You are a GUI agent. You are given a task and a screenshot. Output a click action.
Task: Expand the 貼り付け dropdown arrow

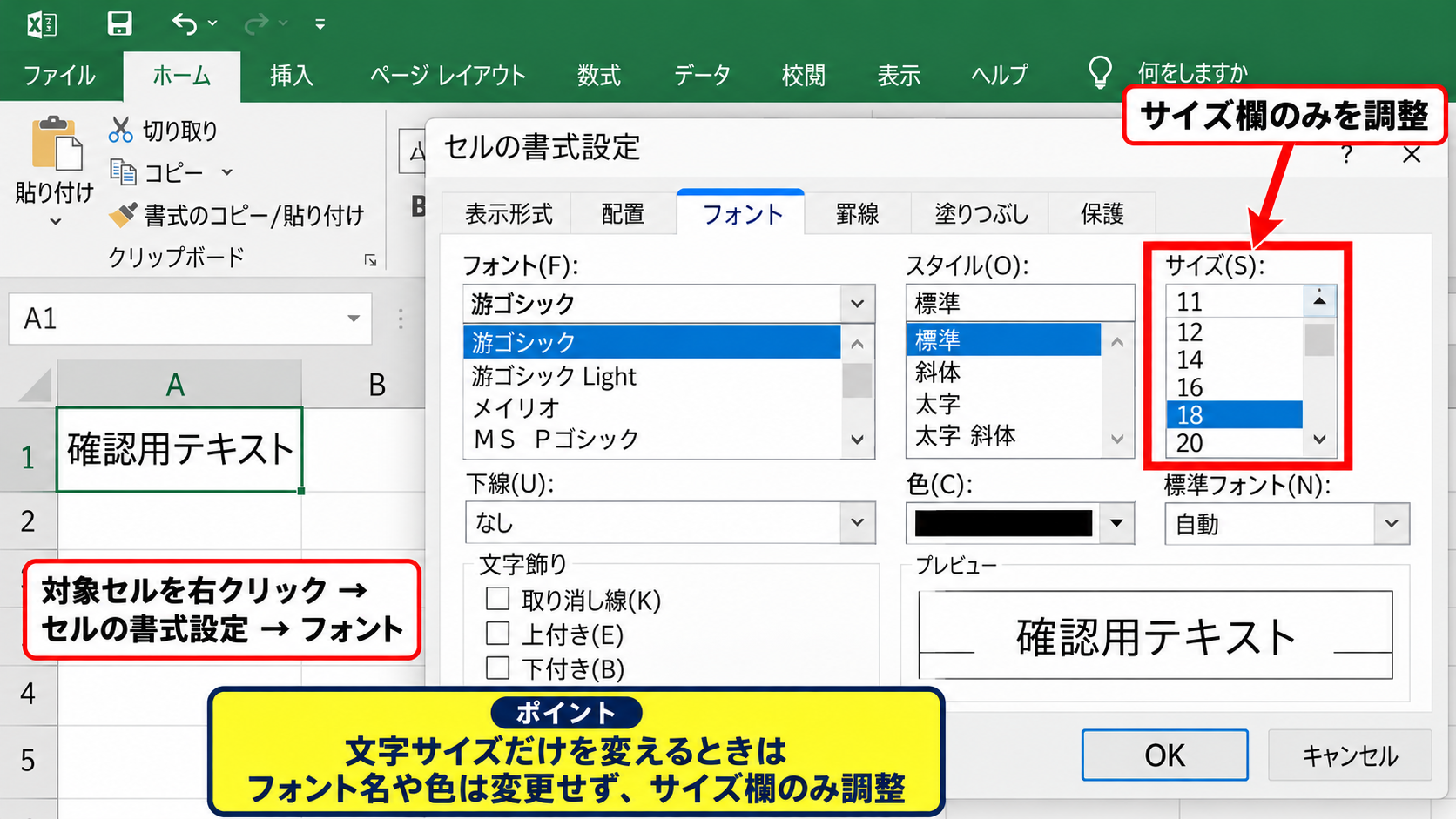point(55,222)
